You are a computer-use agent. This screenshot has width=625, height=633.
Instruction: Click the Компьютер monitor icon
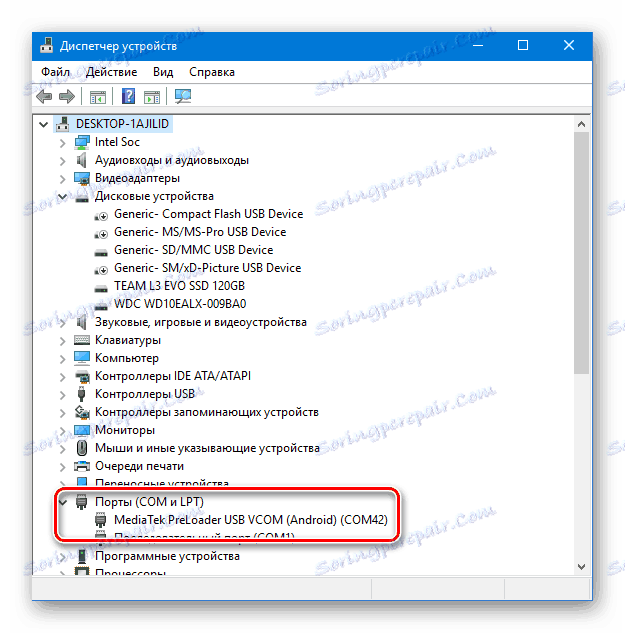pos(82,358)
